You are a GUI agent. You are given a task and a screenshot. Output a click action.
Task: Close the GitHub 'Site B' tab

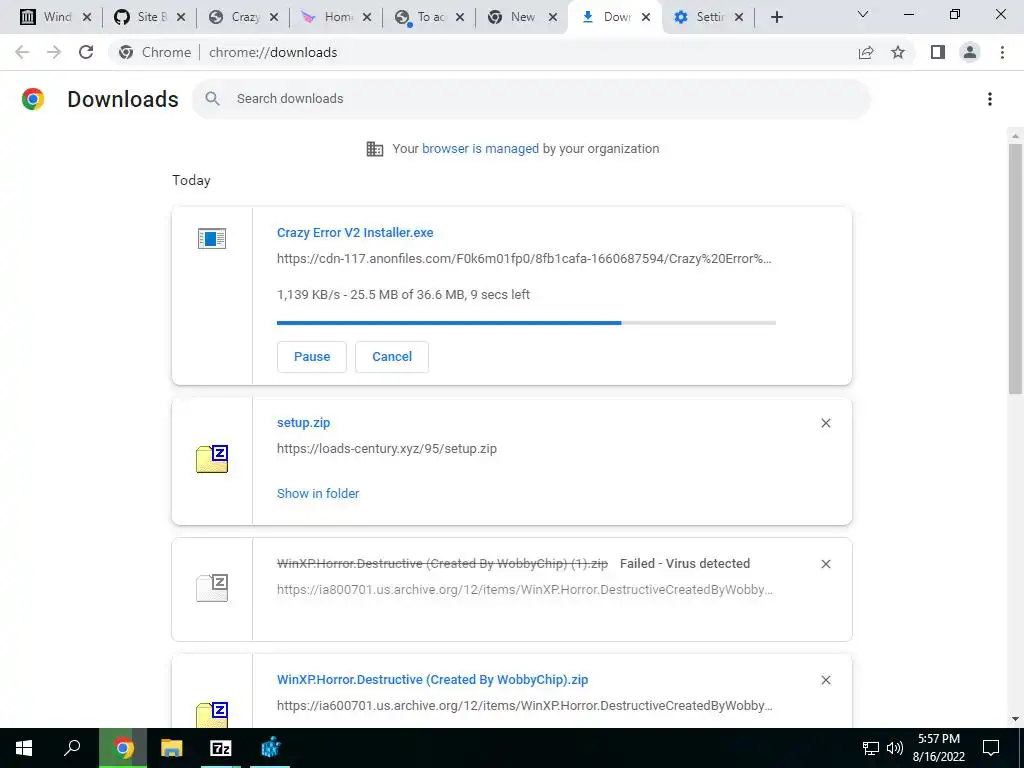click(x=181, y=18)
